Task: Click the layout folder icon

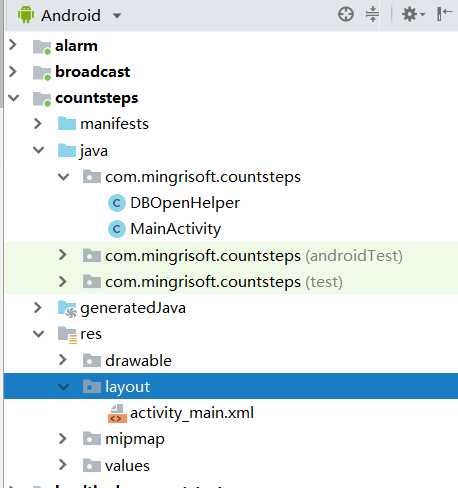Action: coord(92,387)
